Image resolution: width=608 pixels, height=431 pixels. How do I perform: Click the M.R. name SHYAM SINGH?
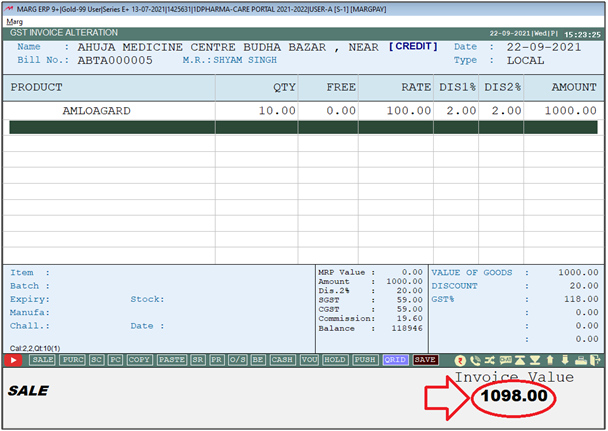[x=245, y=60]
